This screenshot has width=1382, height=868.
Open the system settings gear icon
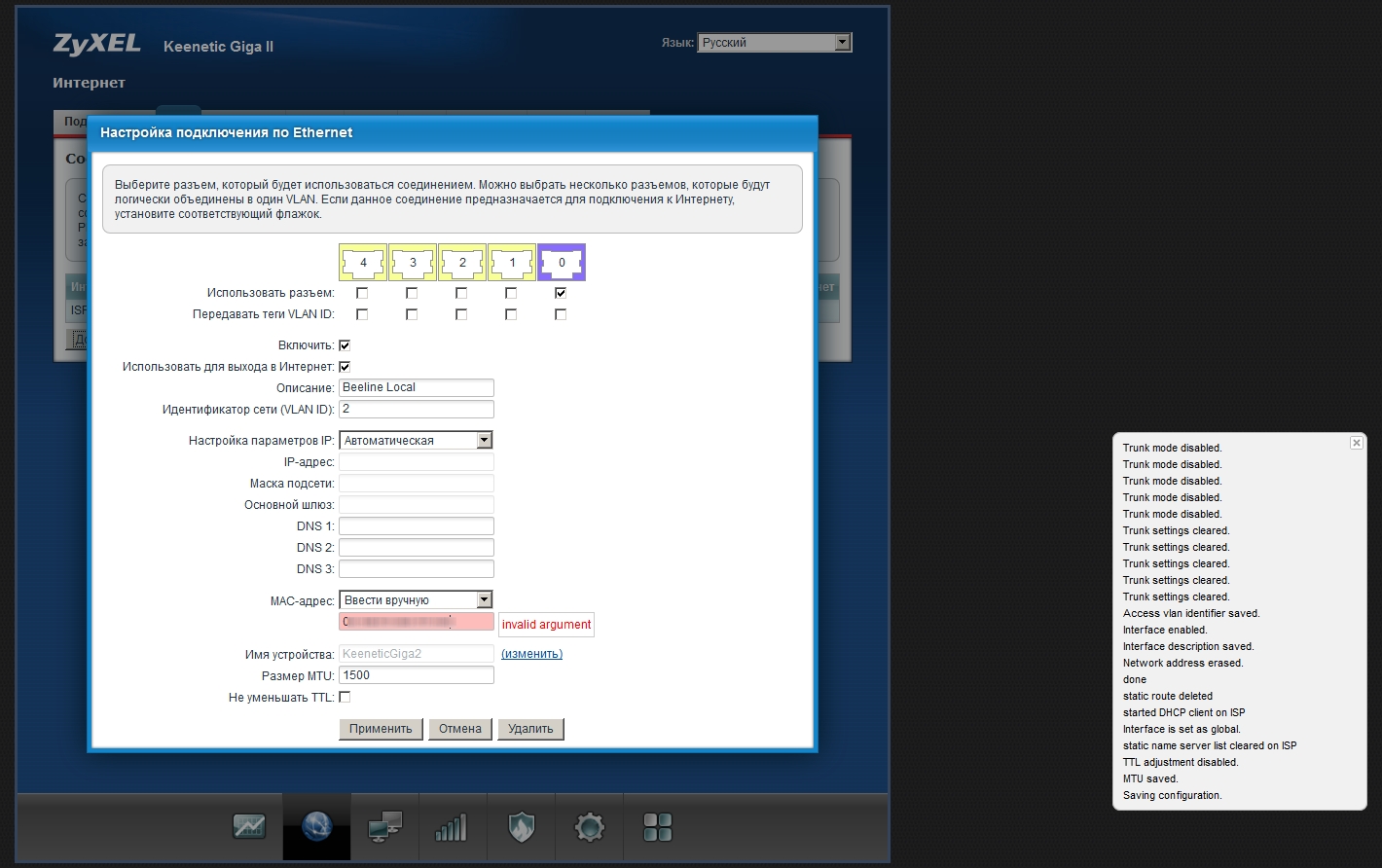(x=590, y=827)
